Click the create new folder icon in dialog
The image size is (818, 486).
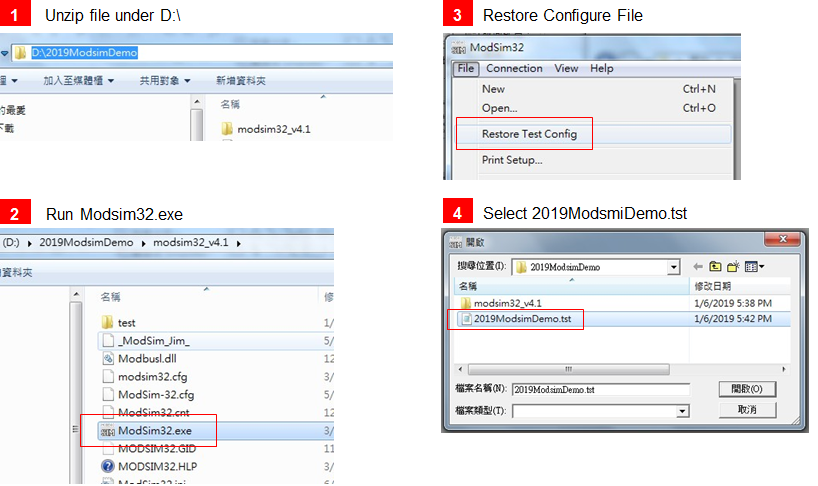point(733,267)
